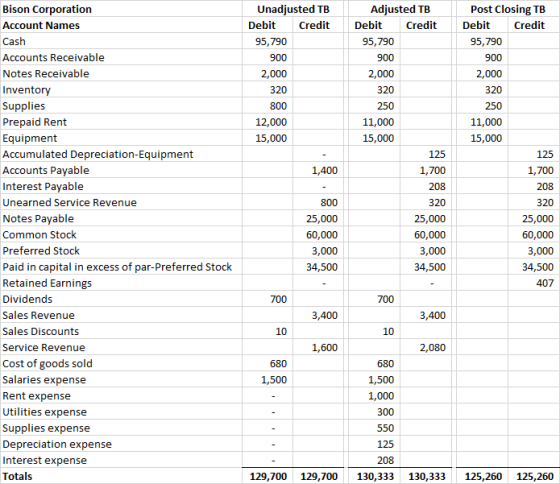The width and height of the screenshot is (560, 484).
Task: Click the Interest expense row label
Action: (45, 460)
